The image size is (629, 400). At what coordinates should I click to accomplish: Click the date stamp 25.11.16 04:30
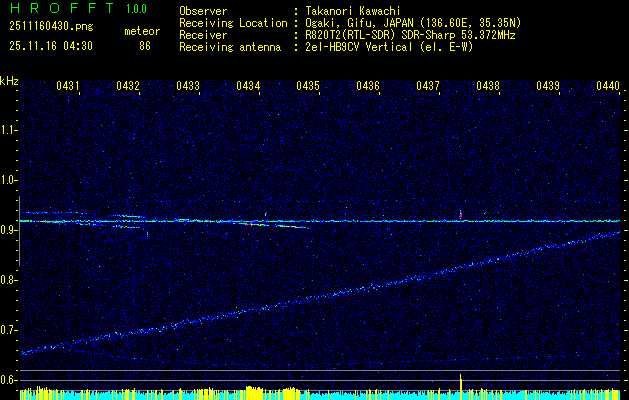click(x=51, y=46)
